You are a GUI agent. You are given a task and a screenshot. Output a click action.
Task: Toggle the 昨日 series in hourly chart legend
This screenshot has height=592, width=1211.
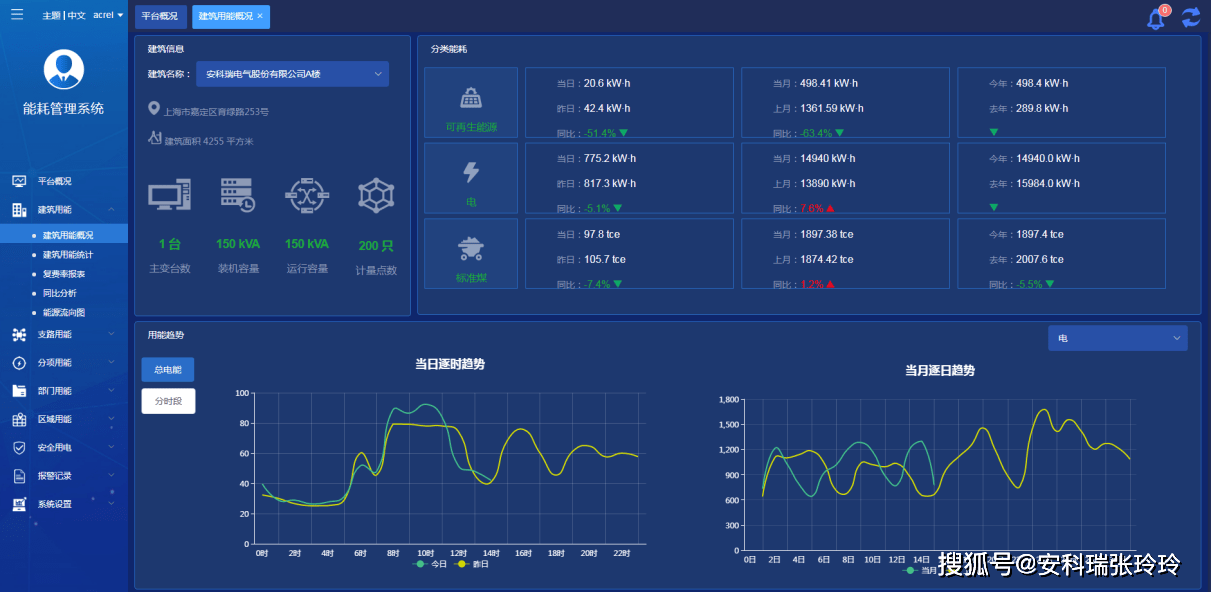click(x=473, y=564)
